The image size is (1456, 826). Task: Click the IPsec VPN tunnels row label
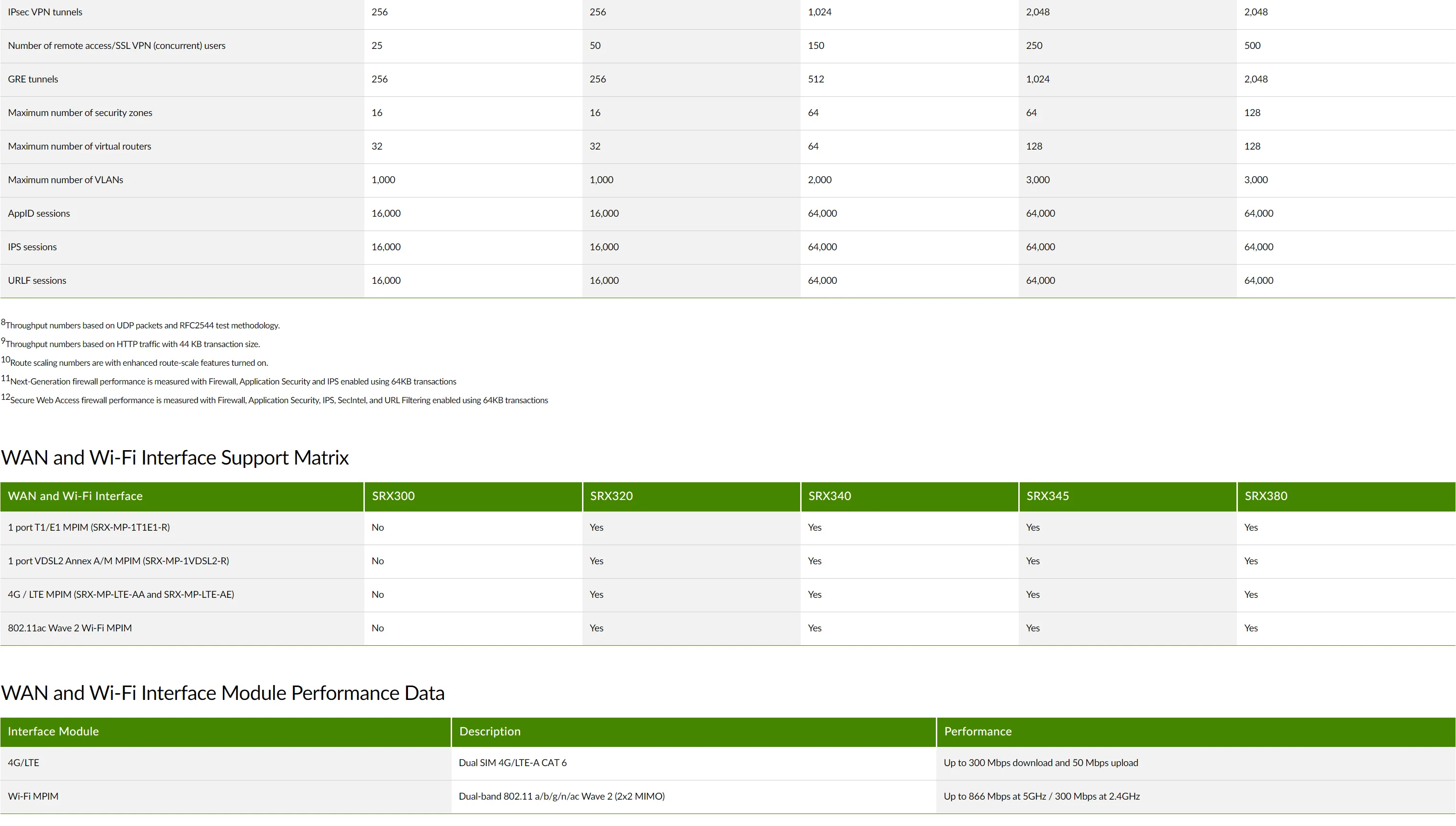click(45, 12)
